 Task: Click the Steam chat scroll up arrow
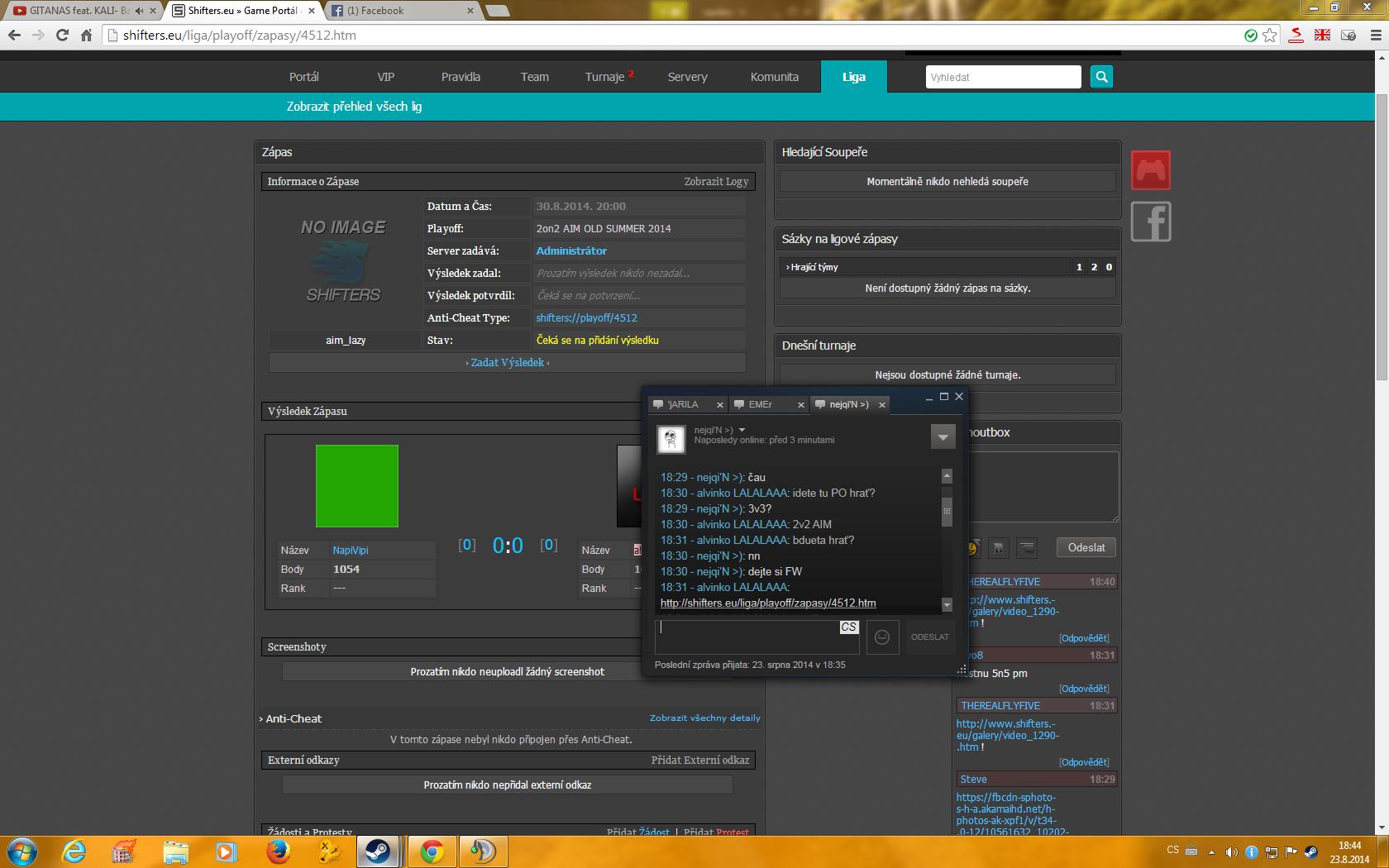coord(947,476)
